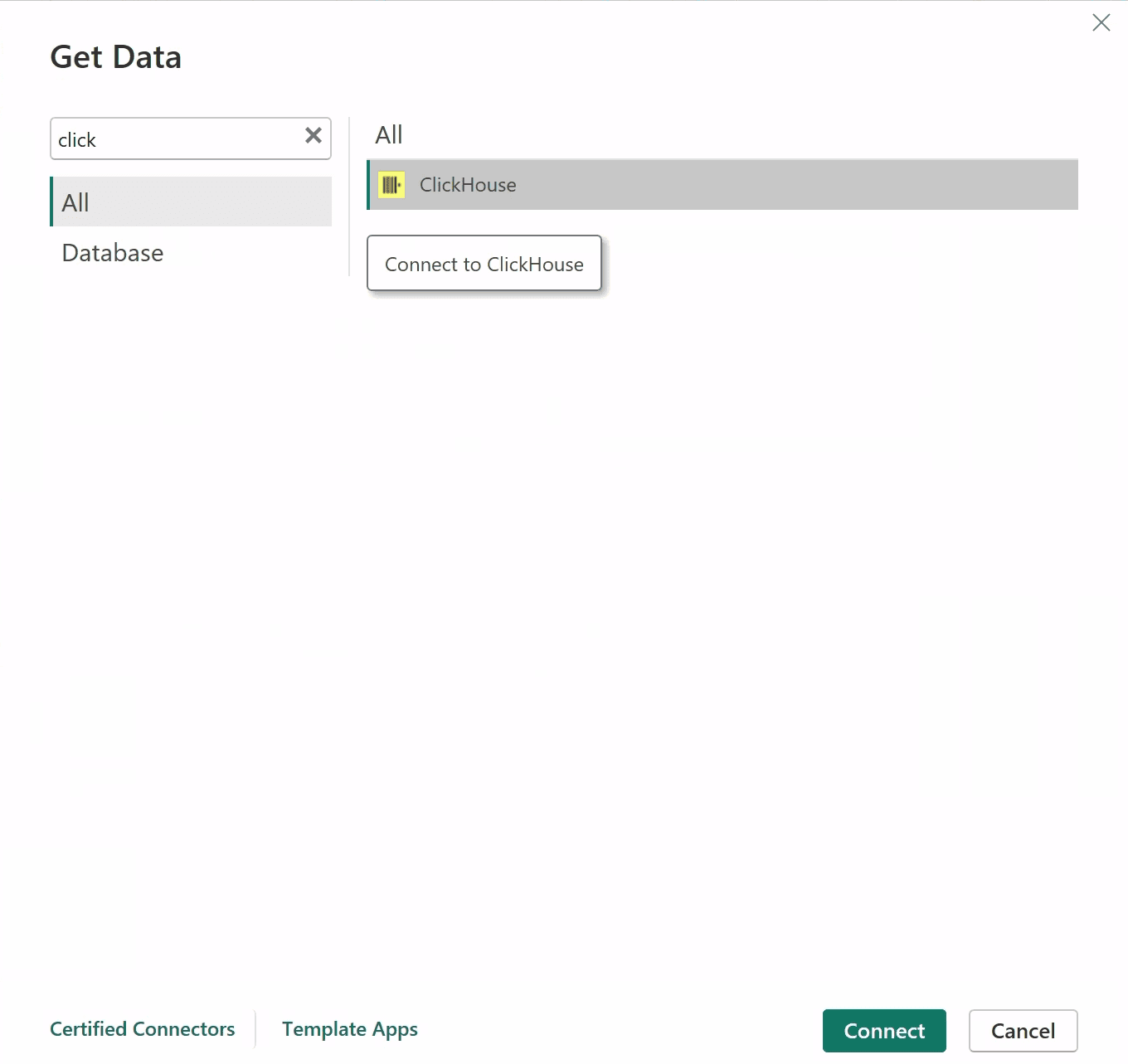Click the typed word 'click' in search

[77, 140]
